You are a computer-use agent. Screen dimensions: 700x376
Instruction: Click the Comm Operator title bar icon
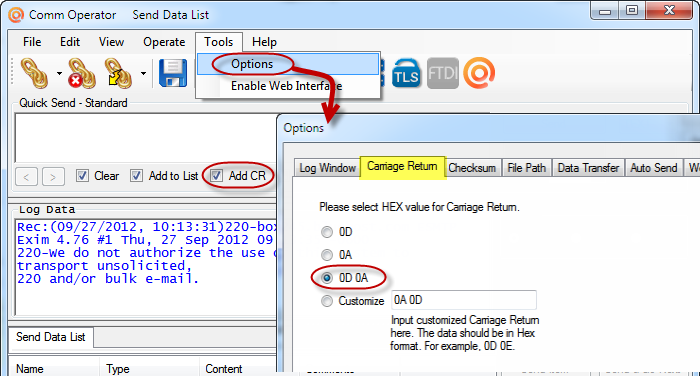(16, 15)
